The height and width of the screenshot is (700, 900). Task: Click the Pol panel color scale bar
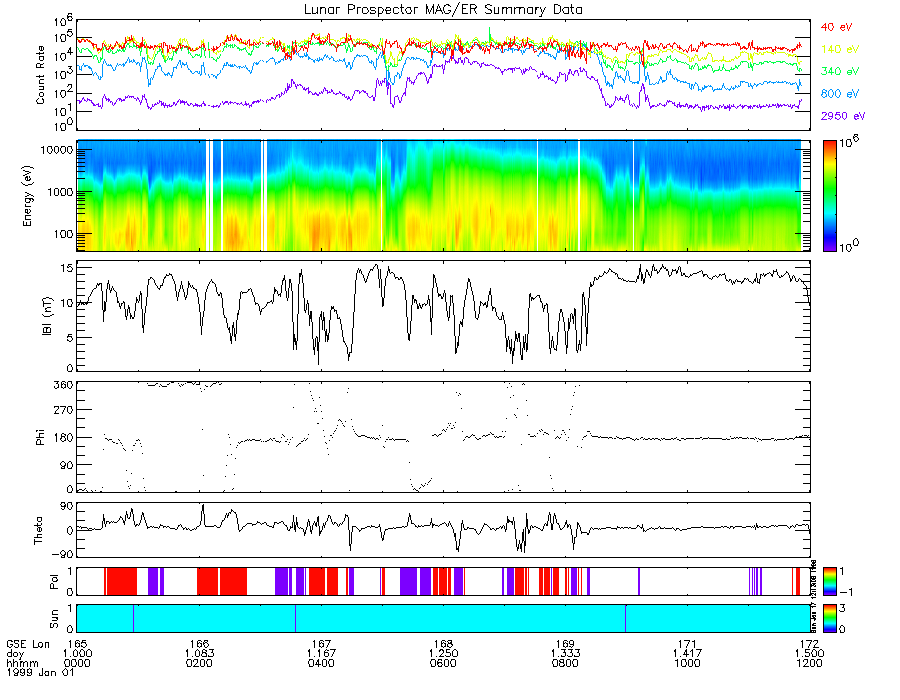coord(829,582)
